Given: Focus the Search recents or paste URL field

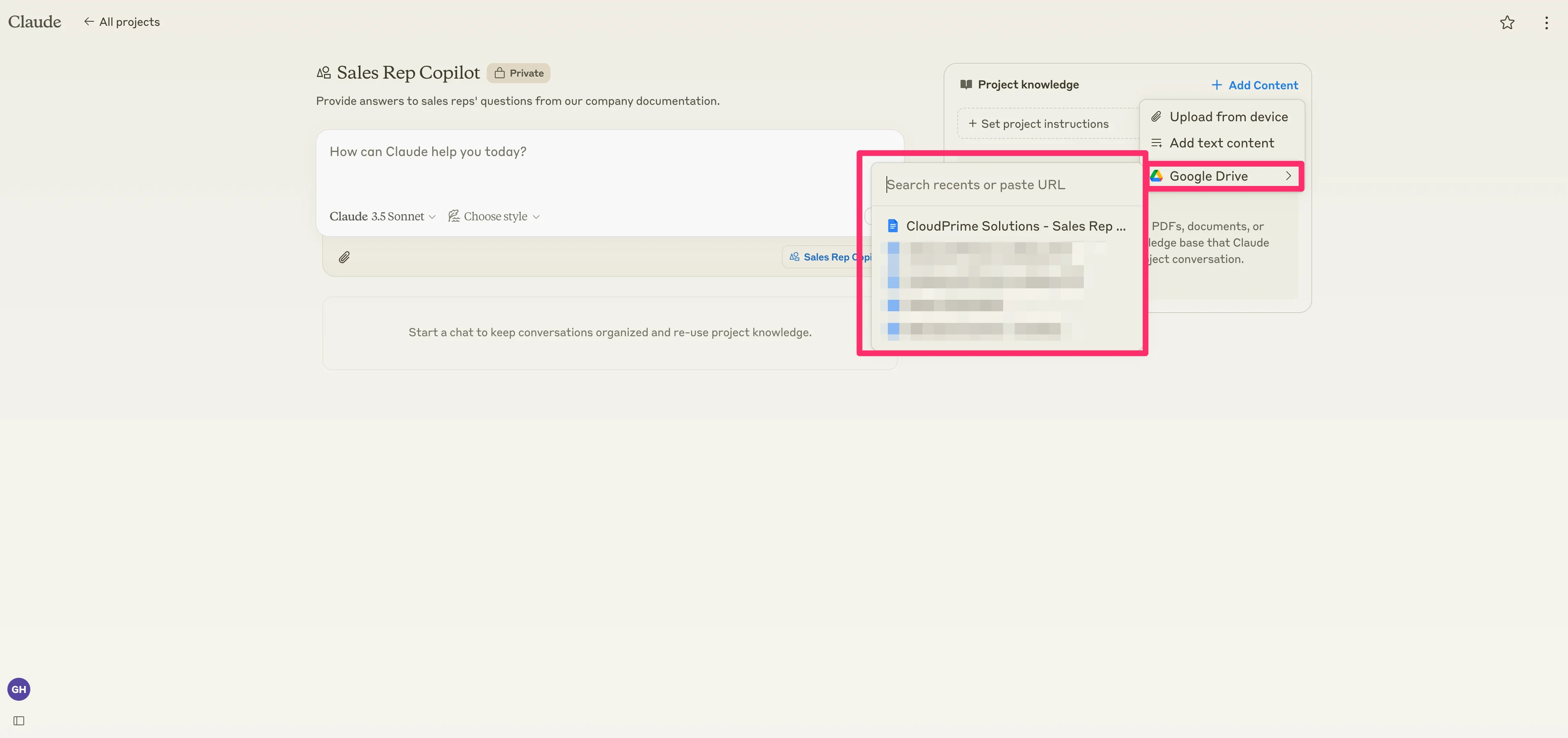Looking at the screenshot, I should (x=1004, y=185).
